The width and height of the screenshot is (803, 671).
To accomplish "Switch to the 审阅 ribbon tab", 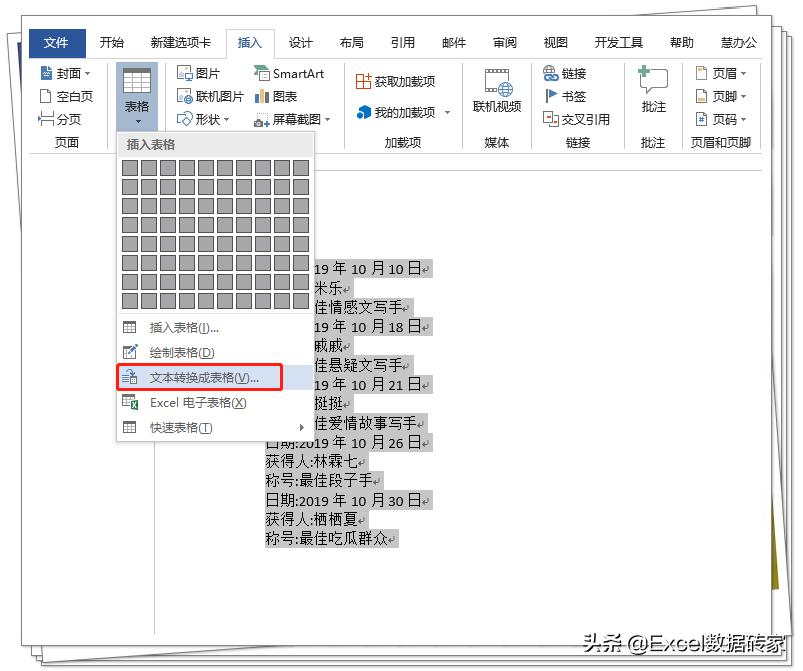I will 504,42.
